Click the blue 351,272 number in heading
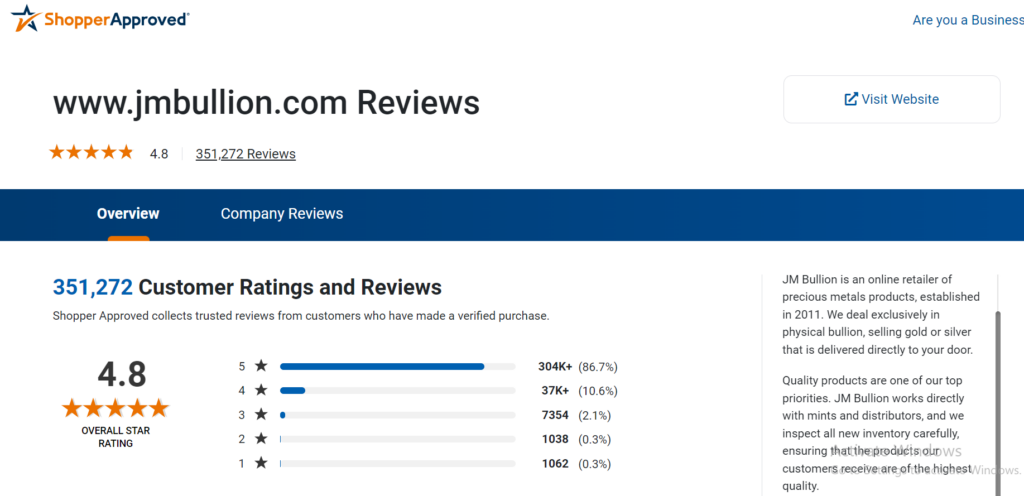This screenshot has width=1024, height=496. tap(93, 287)
